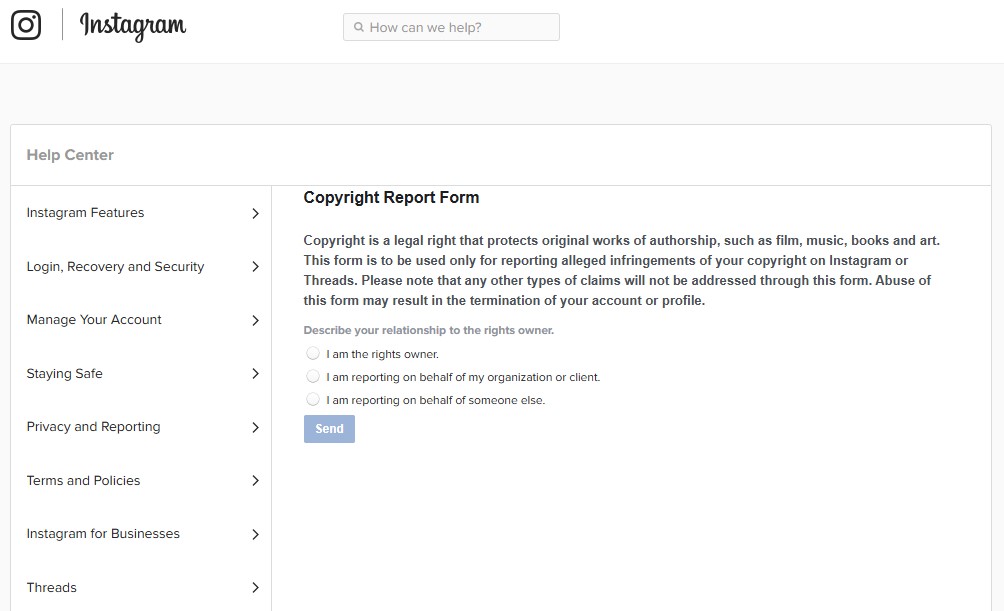Open the Threads sidebar entry
Image resolution: width=1004 pixels, height=611 pixels.
click(x=51, y=587)
